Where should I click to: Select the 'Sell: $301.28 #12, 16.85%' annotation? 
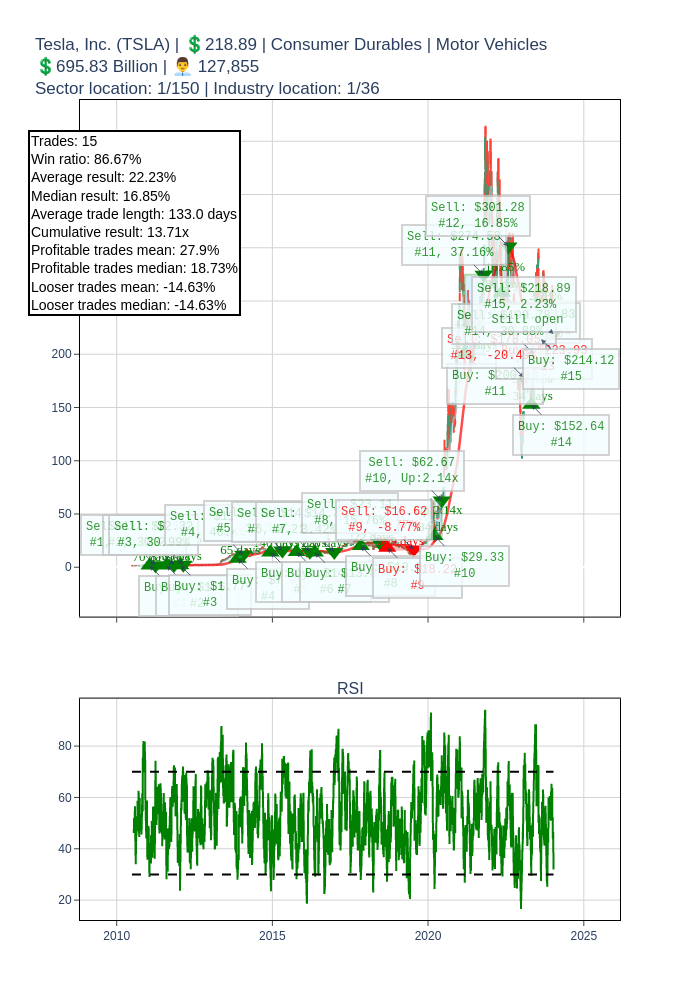478,216
